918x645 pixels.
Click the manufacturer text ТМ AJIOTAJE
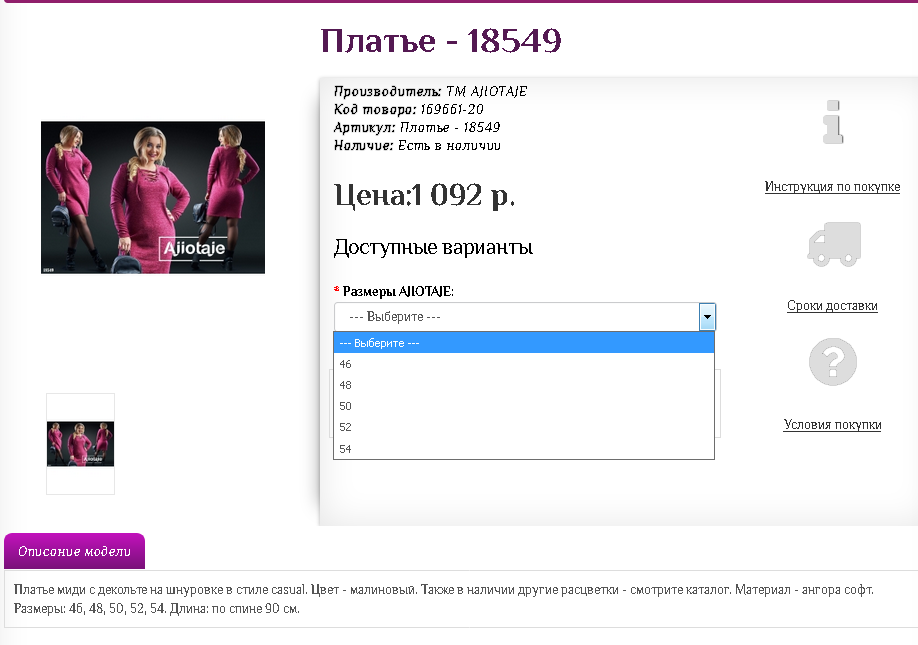coord(487,91)
